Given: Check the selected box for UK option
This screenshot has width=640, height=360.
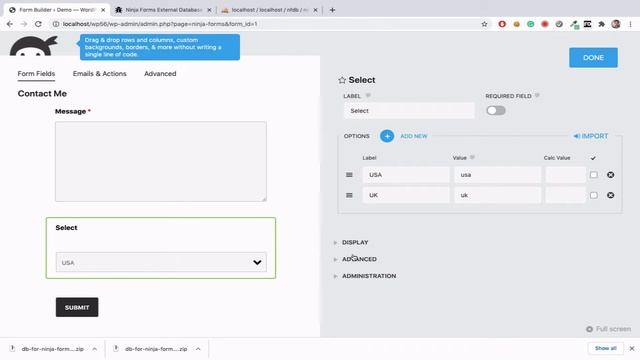Looking at the screenshot, I should click(x=593, y=195).
